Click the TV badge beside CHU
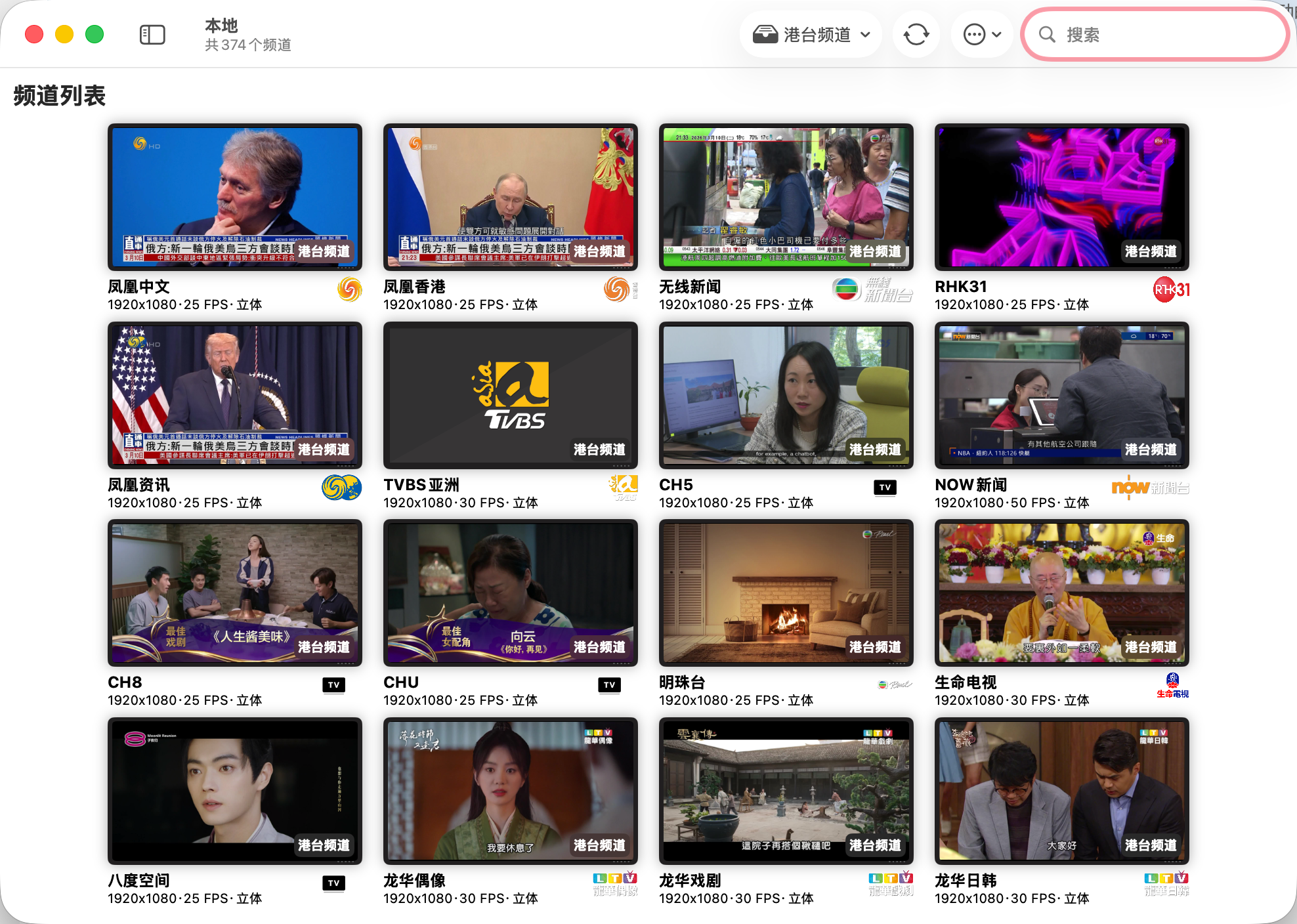 tap(609, 685)
